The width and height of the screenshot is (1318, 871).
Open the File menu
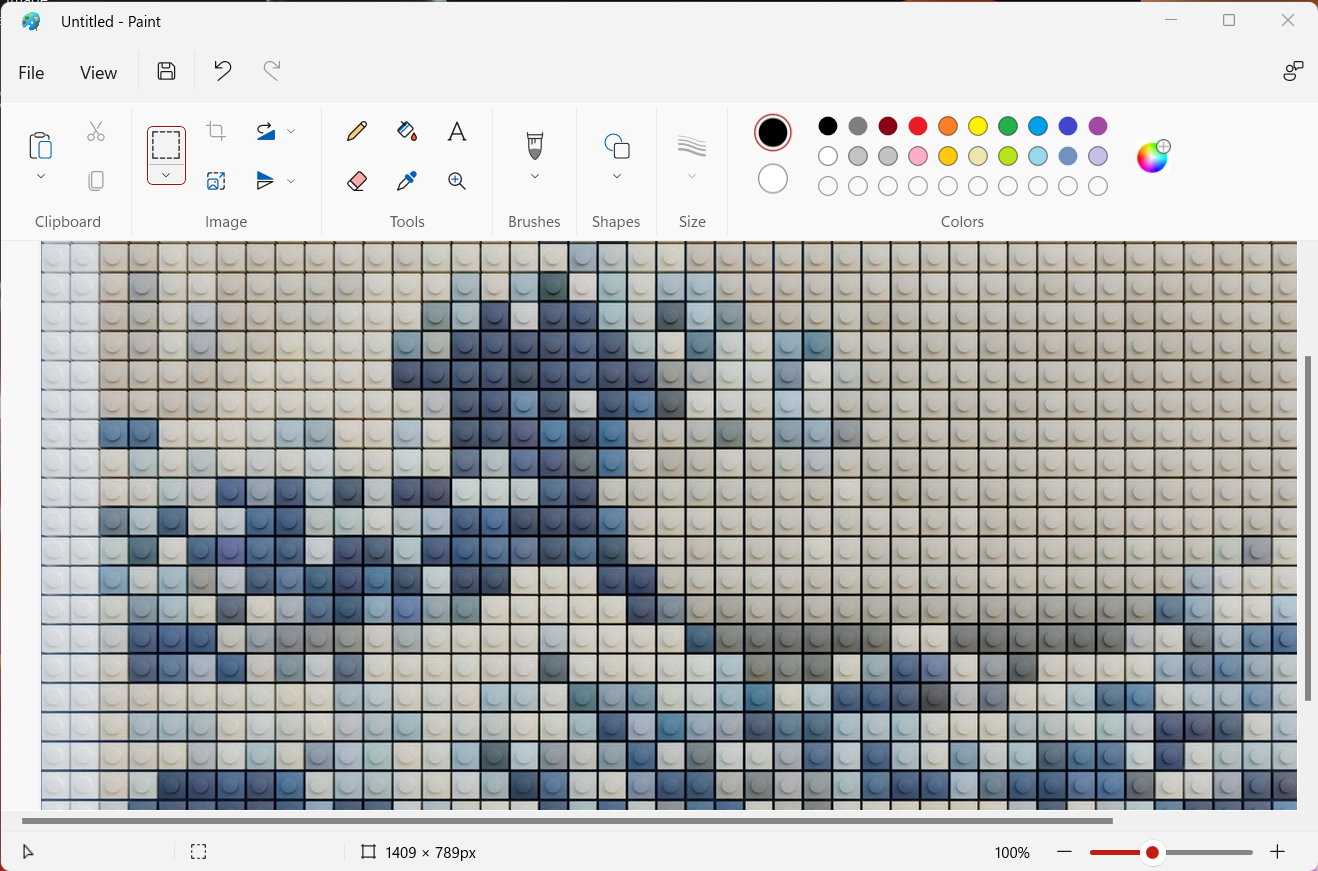(31, 72)
